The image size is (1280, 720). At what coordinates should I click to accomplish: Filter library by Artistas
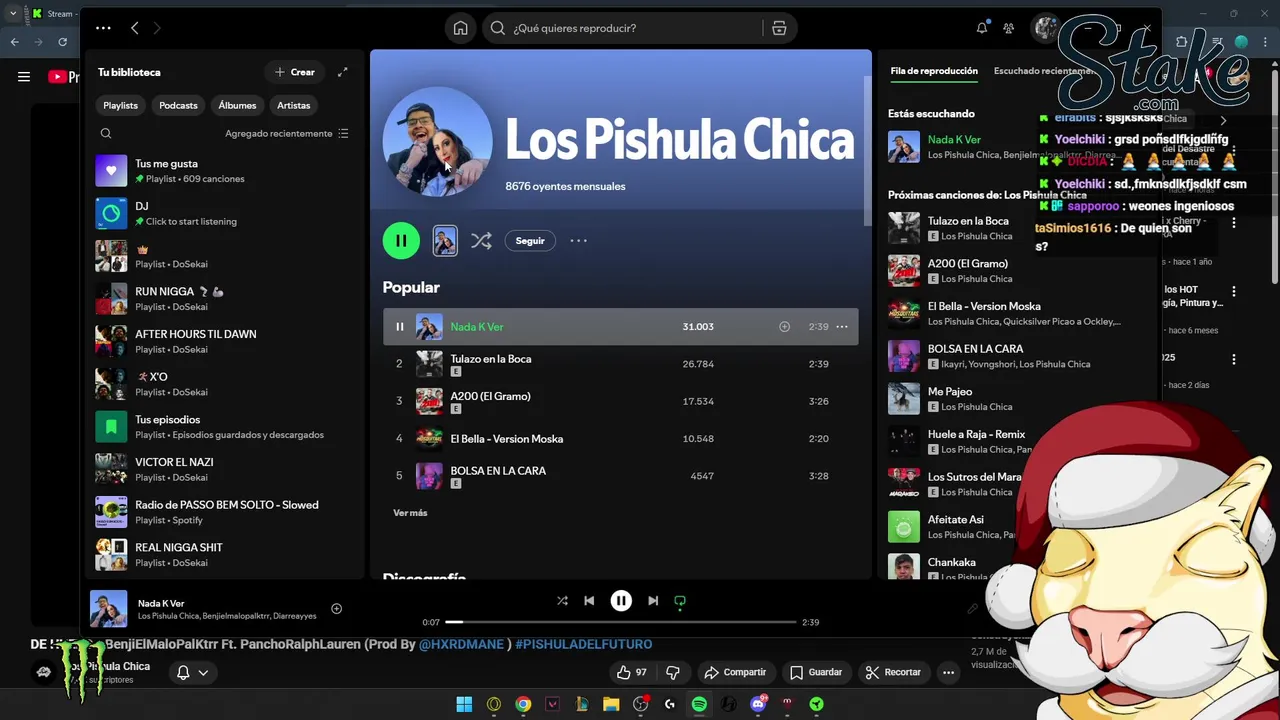coord(294,105)
